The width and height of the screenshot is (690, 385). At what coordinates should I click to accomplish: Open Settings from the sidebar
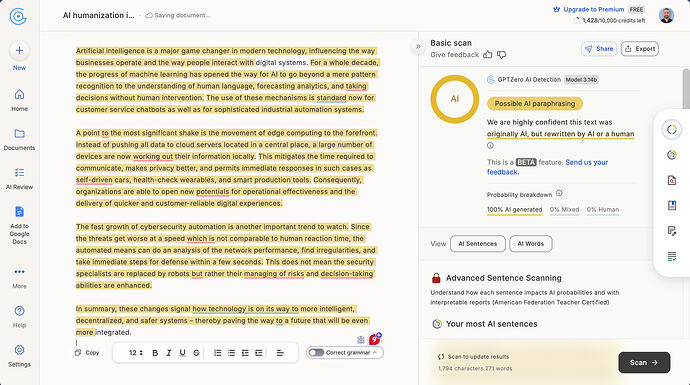pyautogui.click(x=19, y=356)
